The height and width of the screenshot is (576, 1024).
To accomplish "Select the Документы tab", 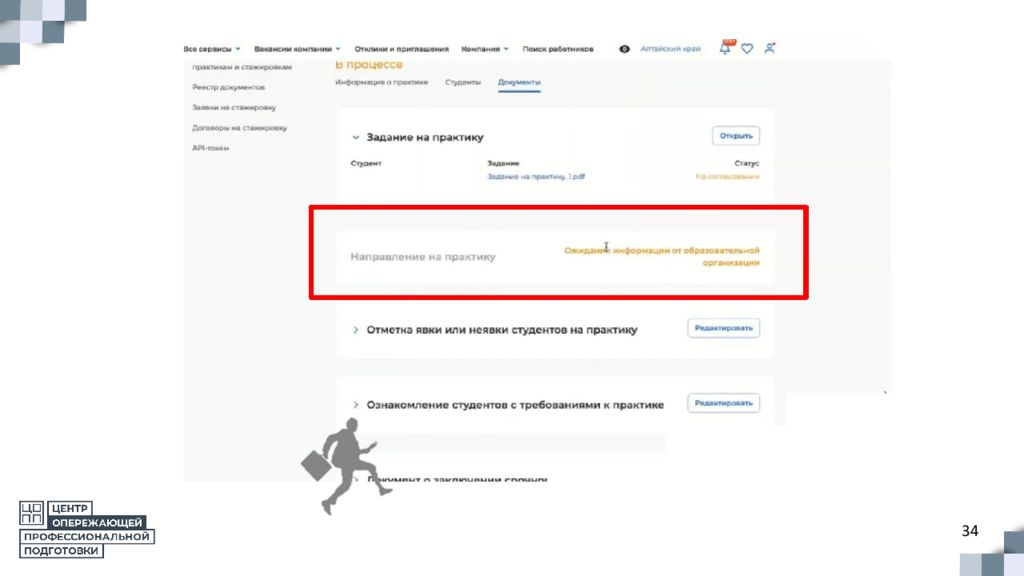I will coord(519,82).
